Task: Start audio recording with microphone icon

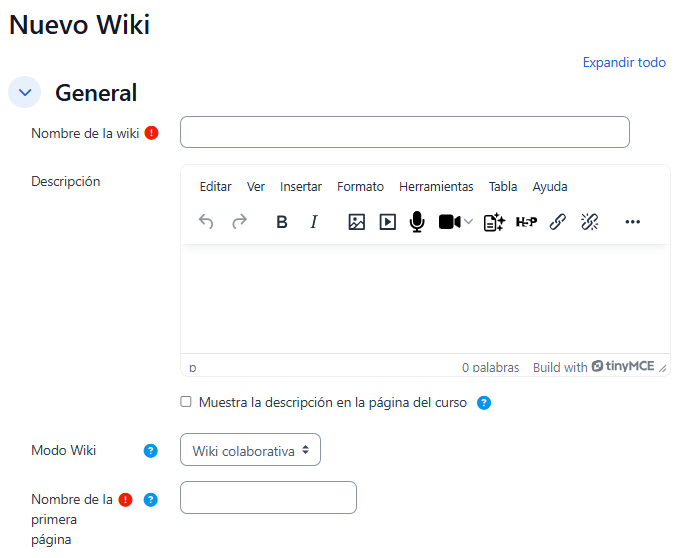Action: click(x=417, y=222)
